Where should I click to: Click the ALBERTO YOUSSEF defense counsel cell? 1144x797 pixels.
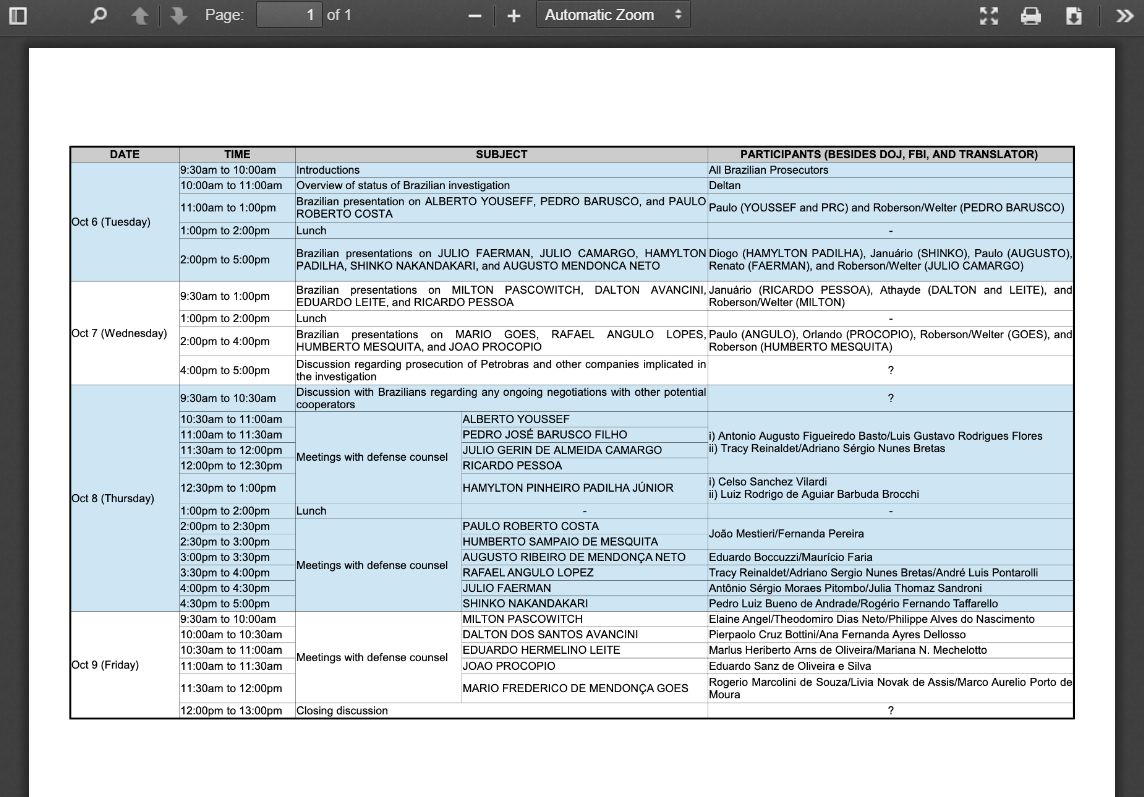click(x=584, y=419)
